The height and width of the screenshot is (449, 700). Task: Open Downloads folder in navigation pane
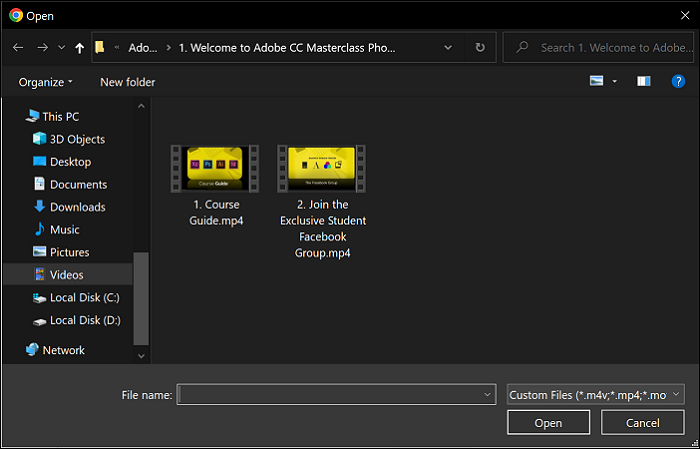click(x=77, y=207)
